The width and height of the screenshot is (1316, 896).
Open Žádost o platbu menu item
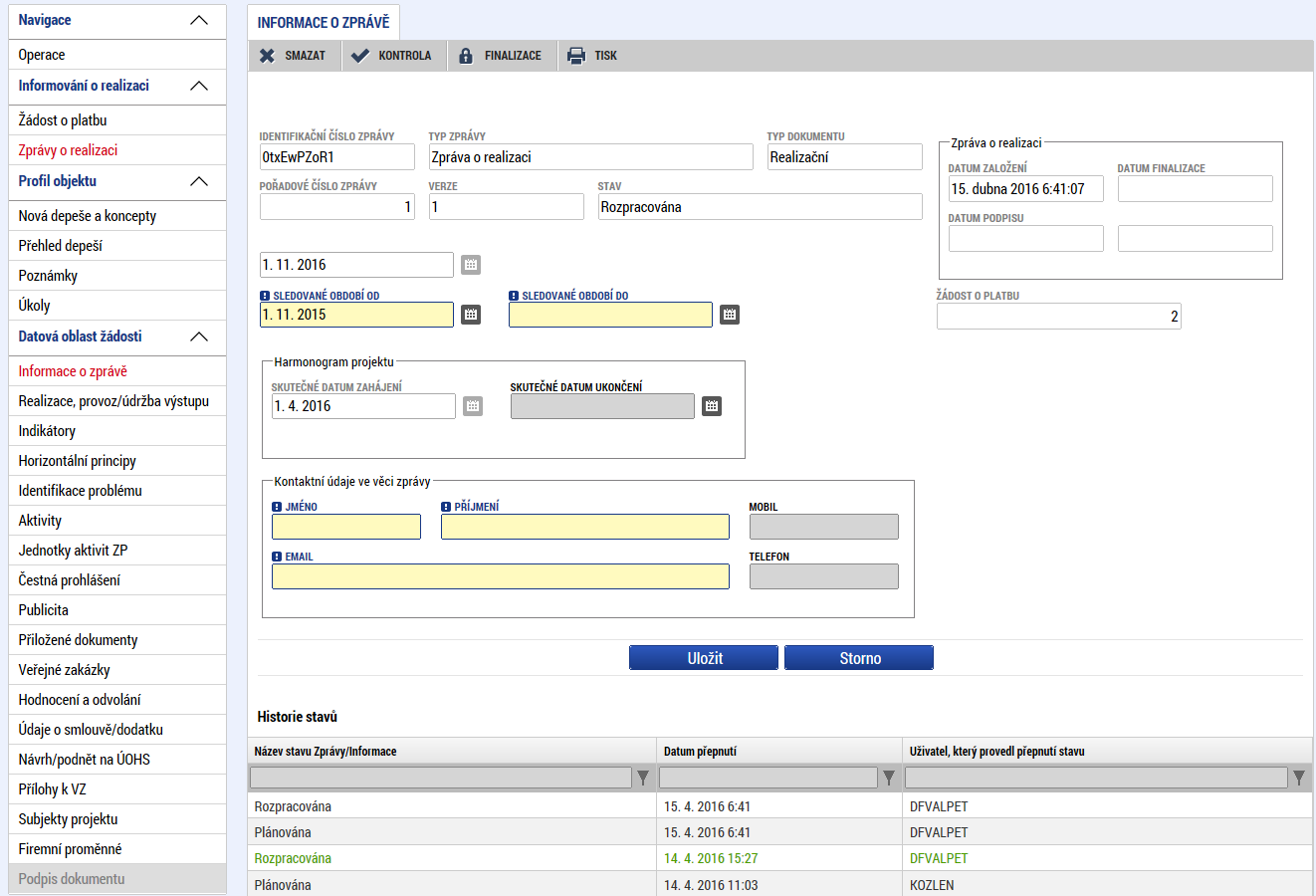click(x=117, y=120)
